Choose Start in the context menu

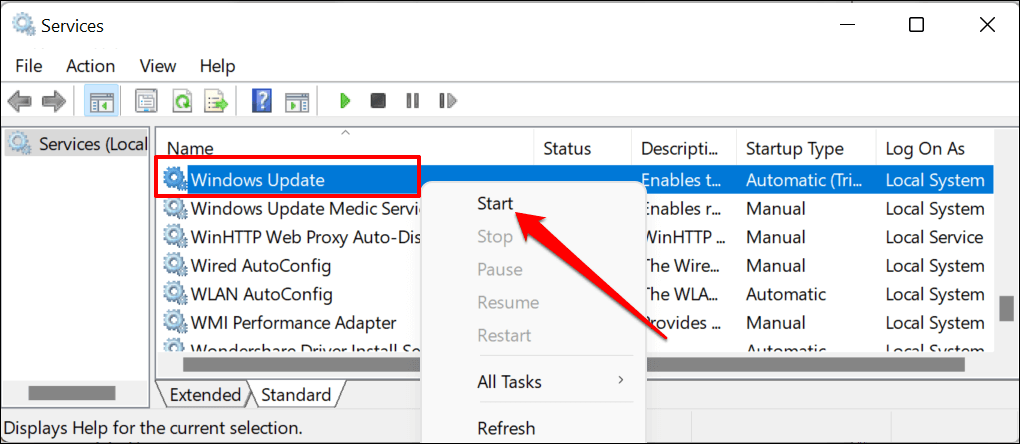point(495,204)
